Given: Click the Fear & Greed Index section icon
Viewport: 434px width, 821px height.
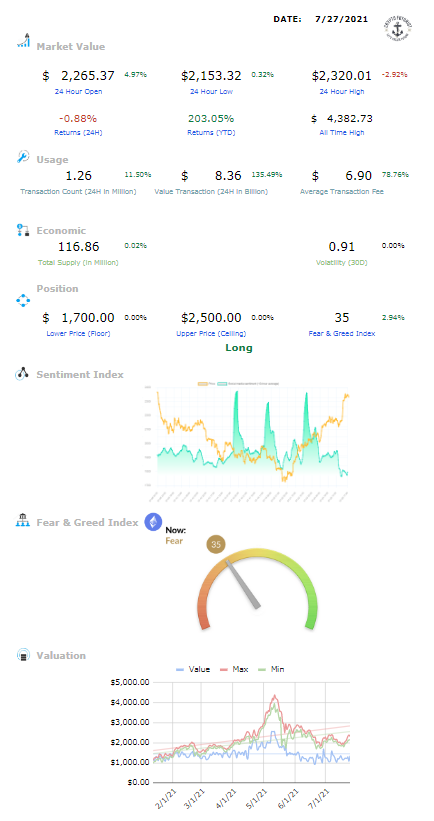Looking at the screenshot, I should [23, 522].
